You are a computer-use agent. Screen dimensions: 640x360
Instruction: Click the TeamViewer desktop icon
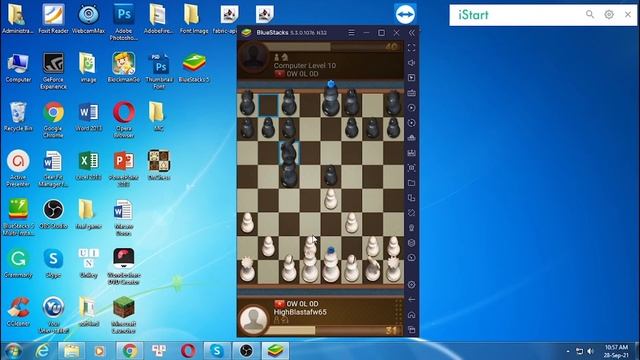[x=405, y=15]
